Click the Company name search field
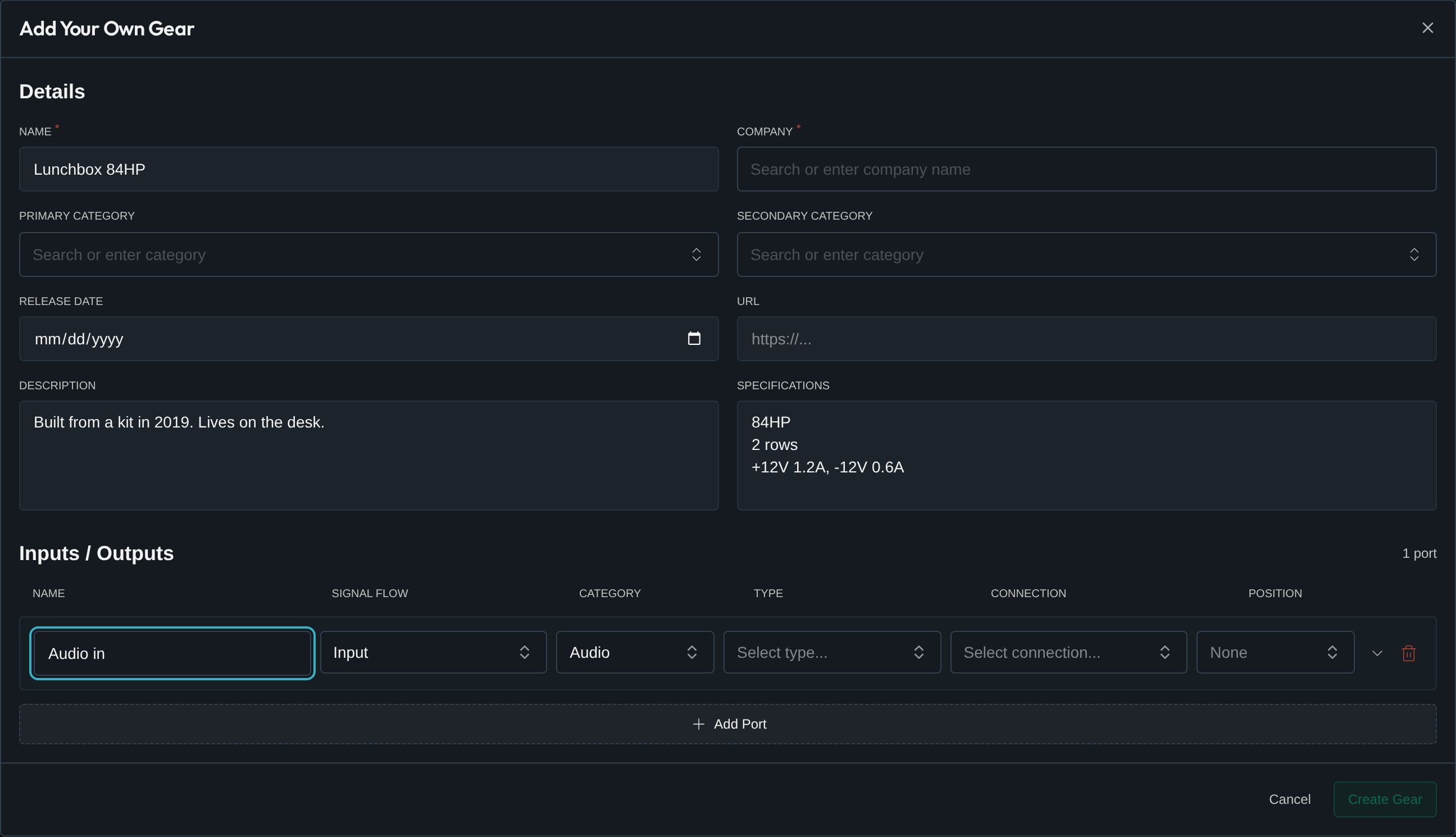The width and height of the screenshot is (1456, 837). click(x=1086, y=169)
